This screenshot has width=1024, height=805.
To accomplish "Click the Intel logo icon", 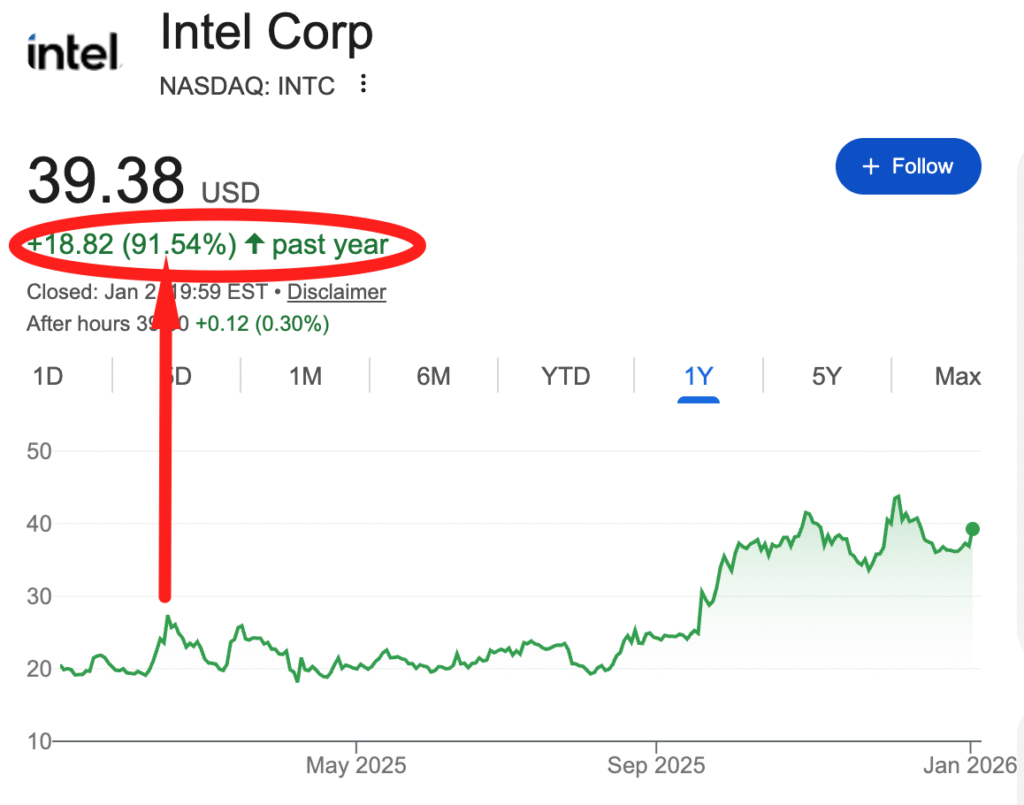I will coord(73,53).
